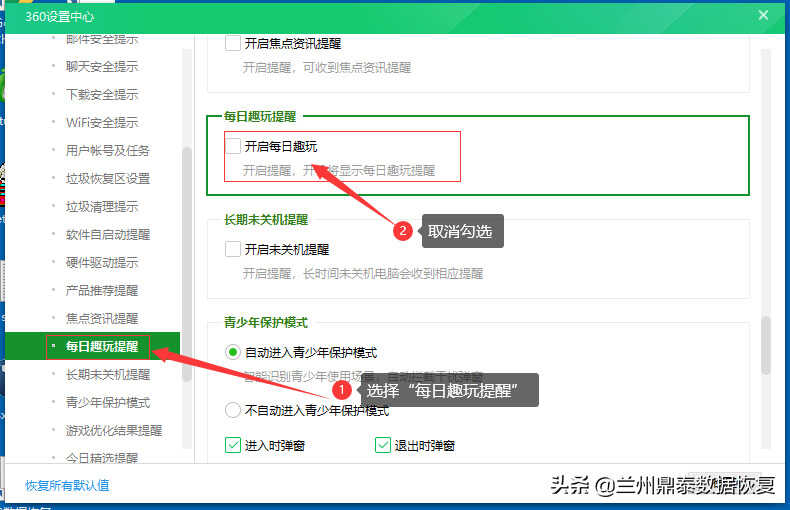
Task: Click the 青少年保护模式 section heading
Action: pyautogui.click(x=266, y=323)
